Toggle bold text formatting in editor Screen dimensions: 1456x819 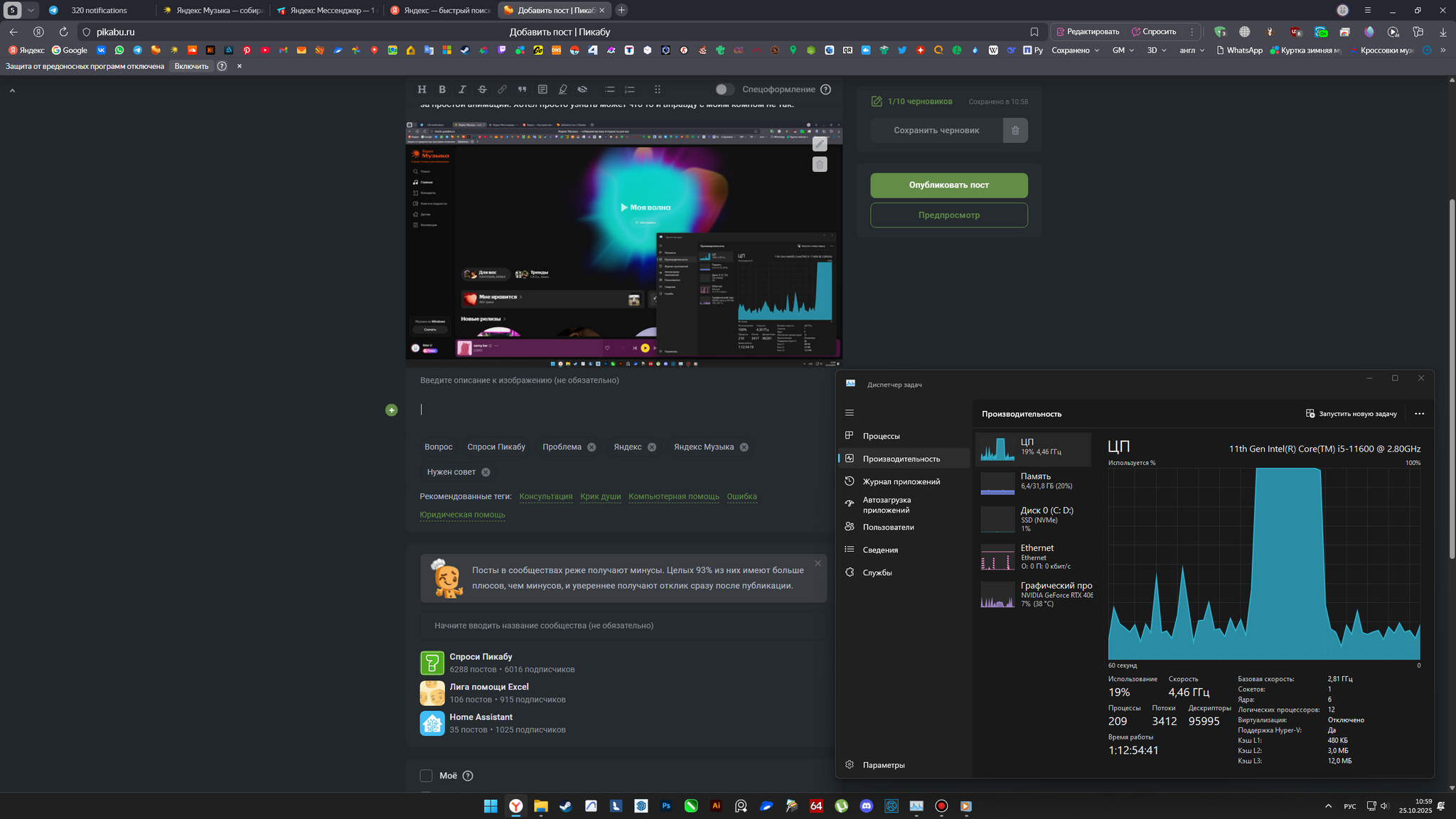442,90
